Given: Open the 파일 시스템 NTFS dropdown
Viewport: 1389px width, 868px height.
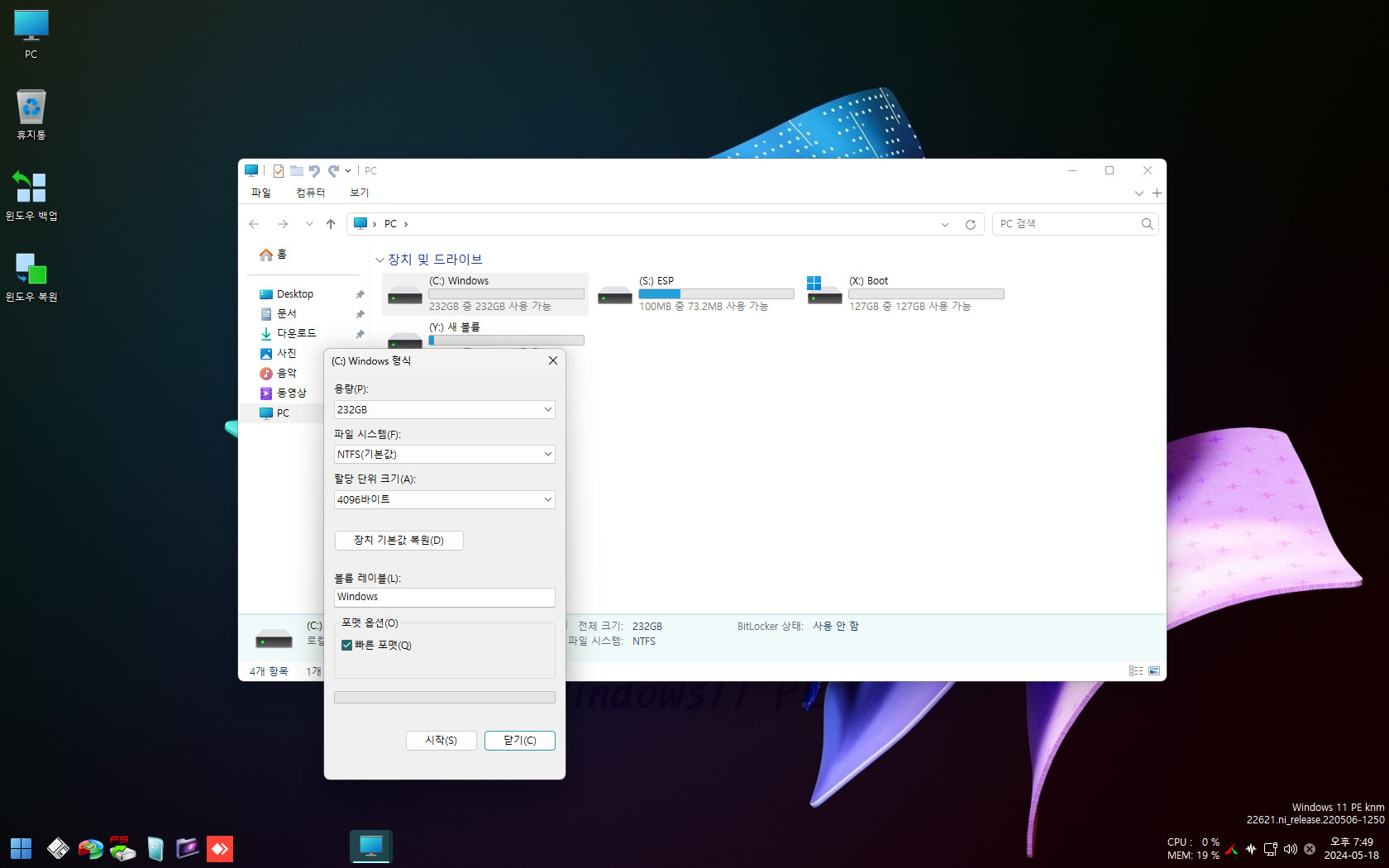Looking at the screenshot, I should click(x=444, y=455).
